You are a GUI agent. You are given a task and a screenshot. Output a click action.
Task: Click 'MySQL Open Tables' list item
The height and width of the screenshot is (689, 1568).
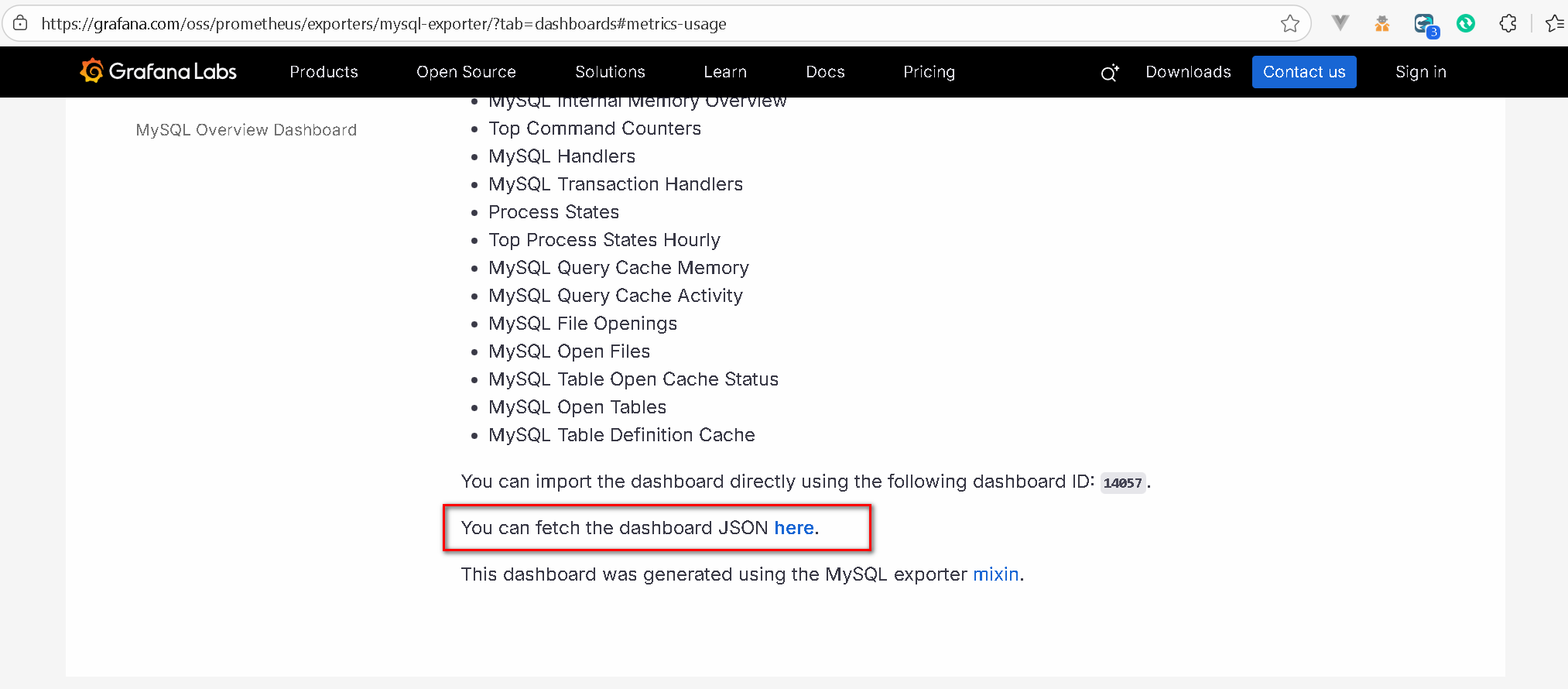(x=577, y=407)
